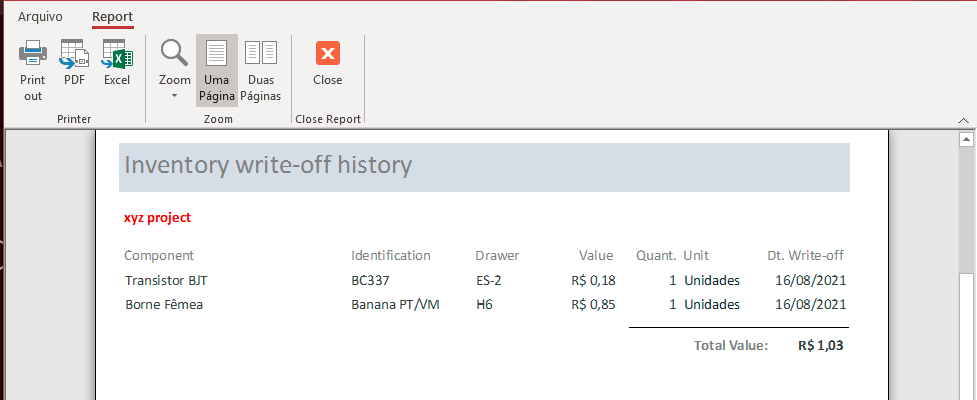Click the Dt. Write-off column header
977x400 pixels.
(x=805, y=255)
